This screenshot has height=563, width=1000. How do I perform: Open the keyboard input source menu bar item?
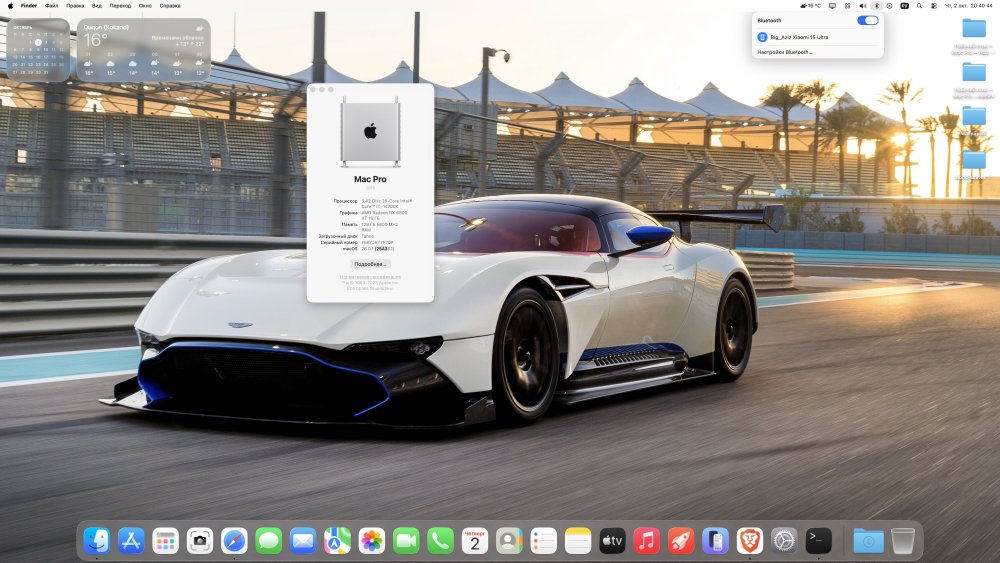(x=904, y=6)
